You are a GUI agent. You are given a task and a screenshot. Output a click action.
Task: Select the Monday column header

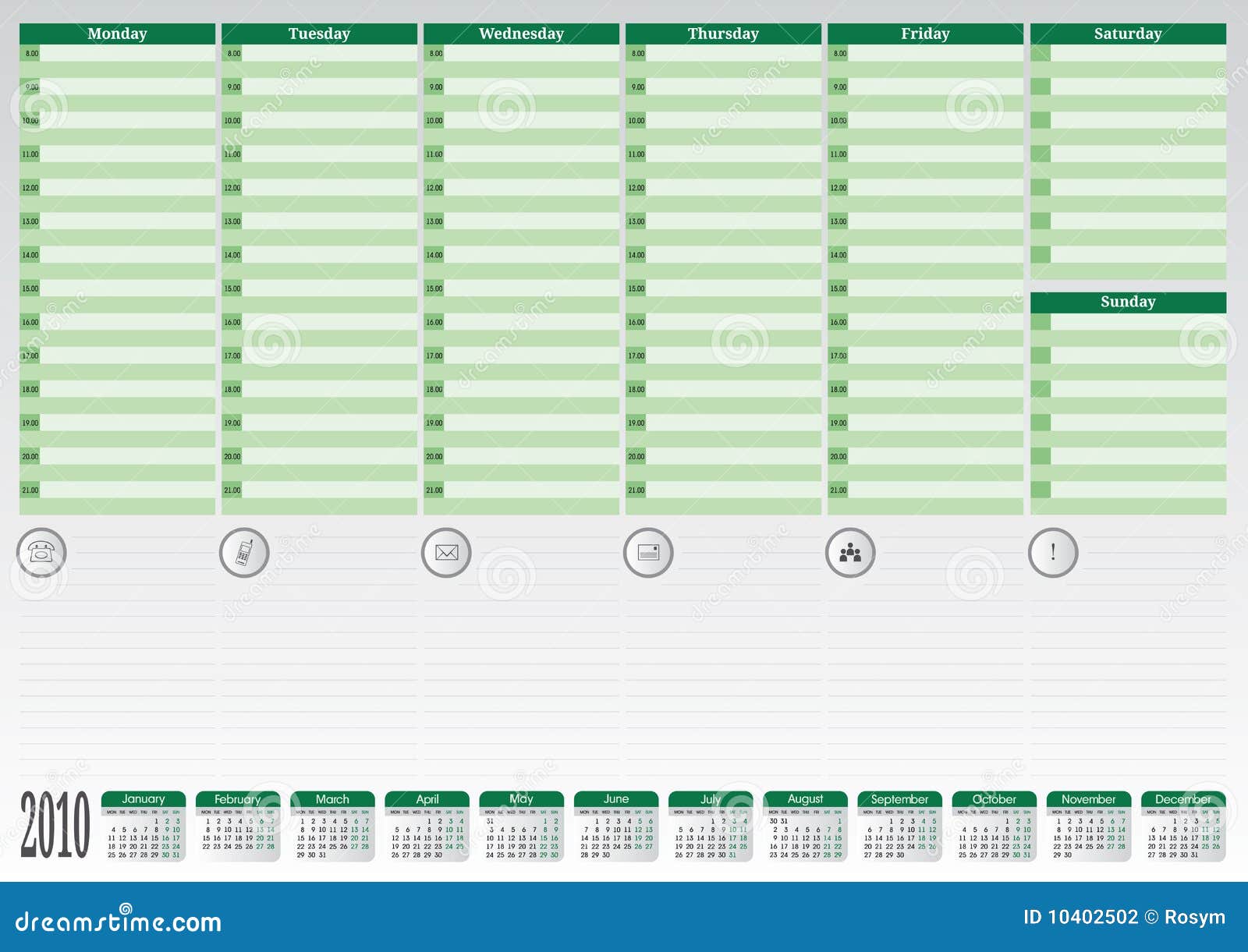click(x=117, y=34)
